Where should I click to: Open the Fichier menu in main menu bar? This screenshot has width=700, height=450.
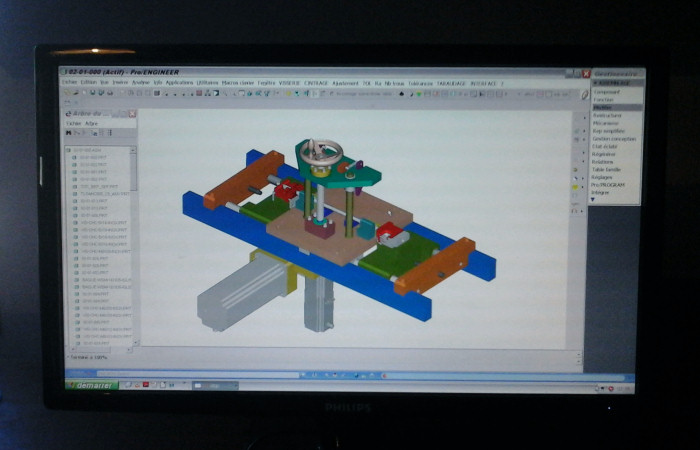(69, 83)
